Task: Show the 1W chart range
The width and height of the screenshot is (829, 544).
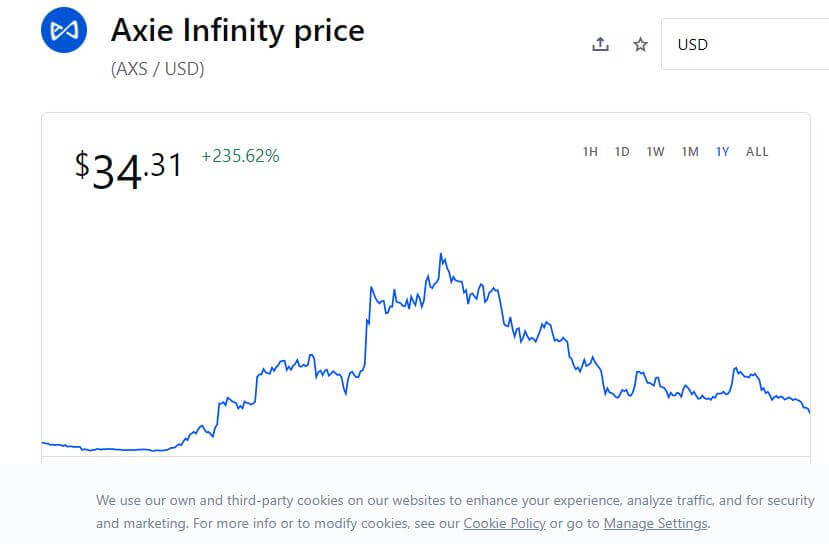Action: [656, 152]
